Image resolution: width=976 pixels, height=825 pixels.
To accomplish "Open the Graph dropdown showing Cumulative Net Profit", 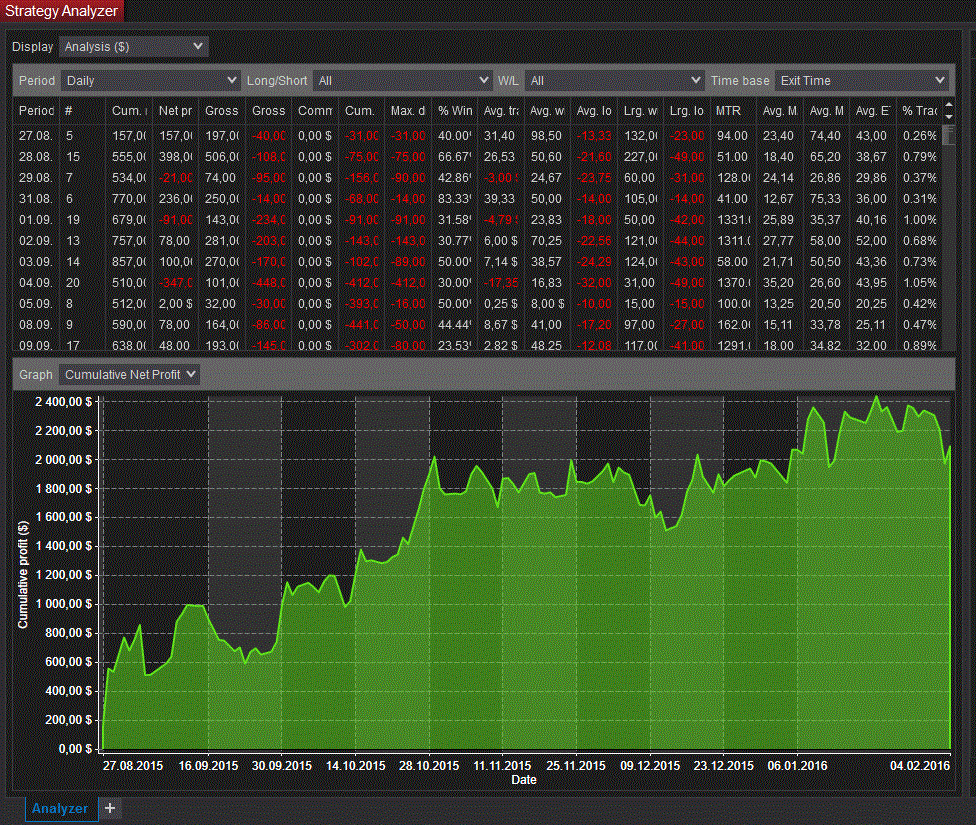I will point(129,374).
